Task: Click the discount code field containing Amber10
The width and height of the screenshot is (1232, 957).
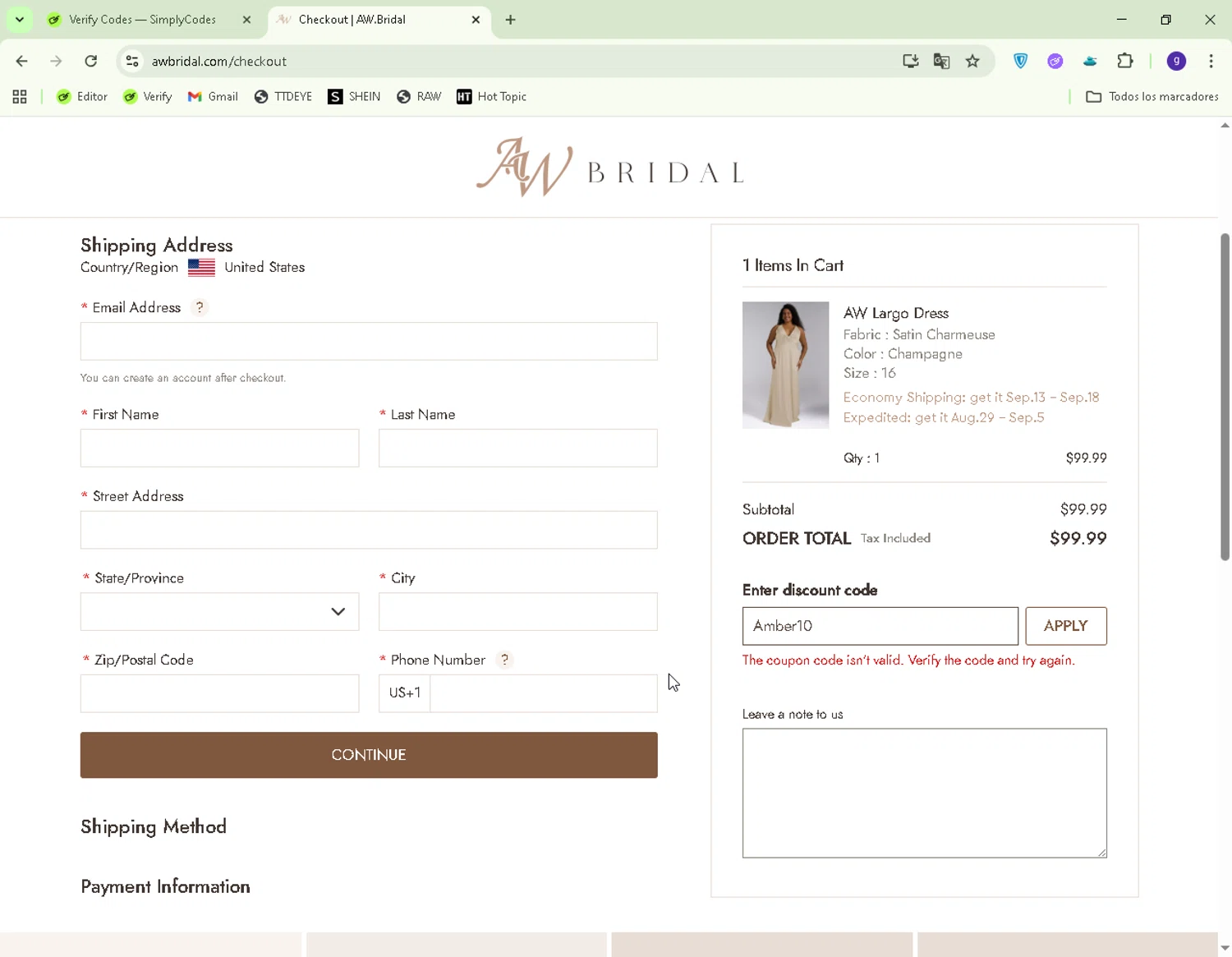Action: click(x=880, y=626)
